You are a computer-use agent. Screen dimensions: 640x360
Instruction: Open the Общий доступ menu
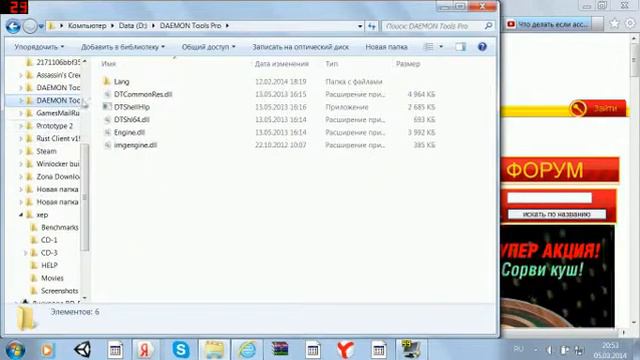[x=209, y=47]
